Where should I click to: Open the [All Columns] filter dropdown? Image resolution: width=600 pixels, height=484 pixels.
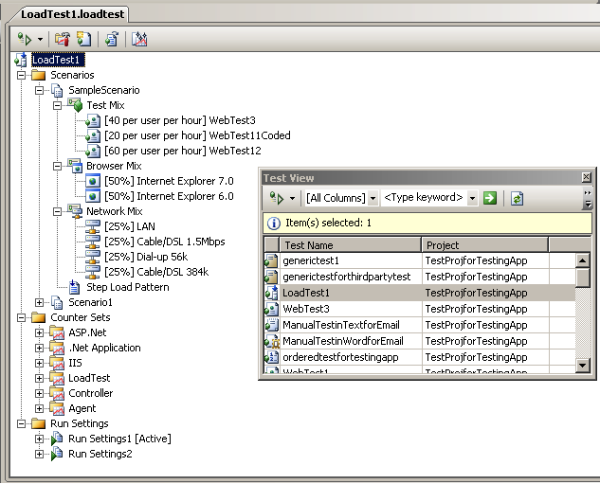coord(373,198)
